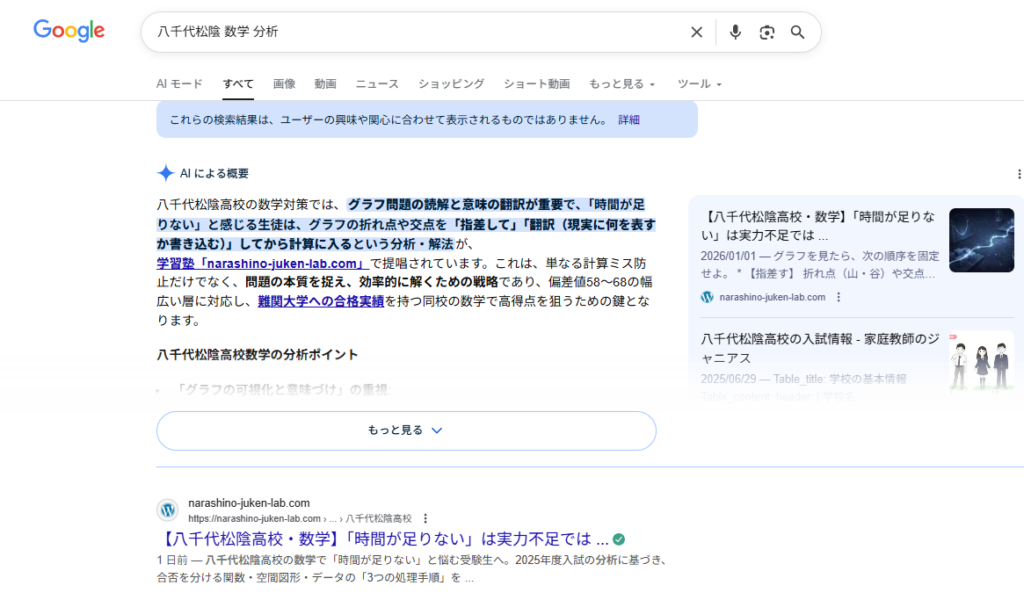The width and height of the screenshot is (1024, 593).
Task: Switch to the 画像 tab
Action: (x=284, y=84)
